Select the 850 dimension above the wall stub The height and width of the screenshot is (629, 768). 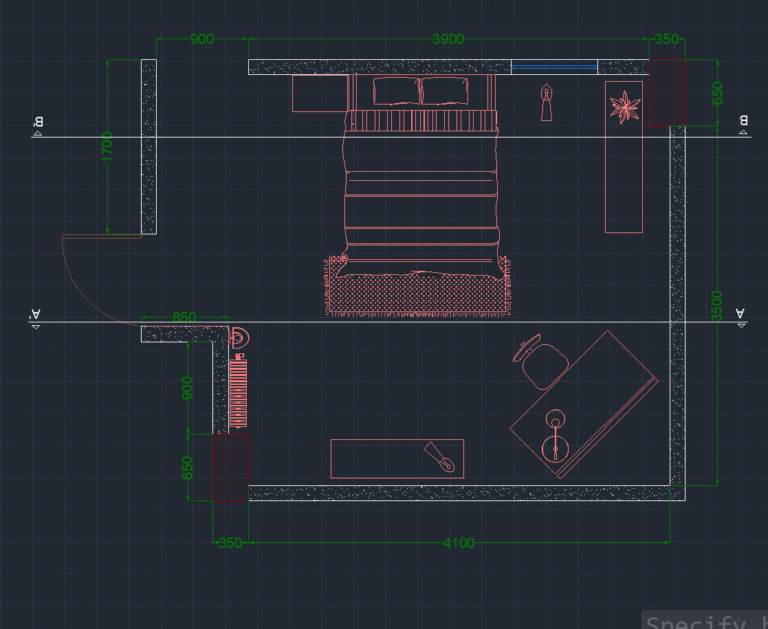[184, 317]
